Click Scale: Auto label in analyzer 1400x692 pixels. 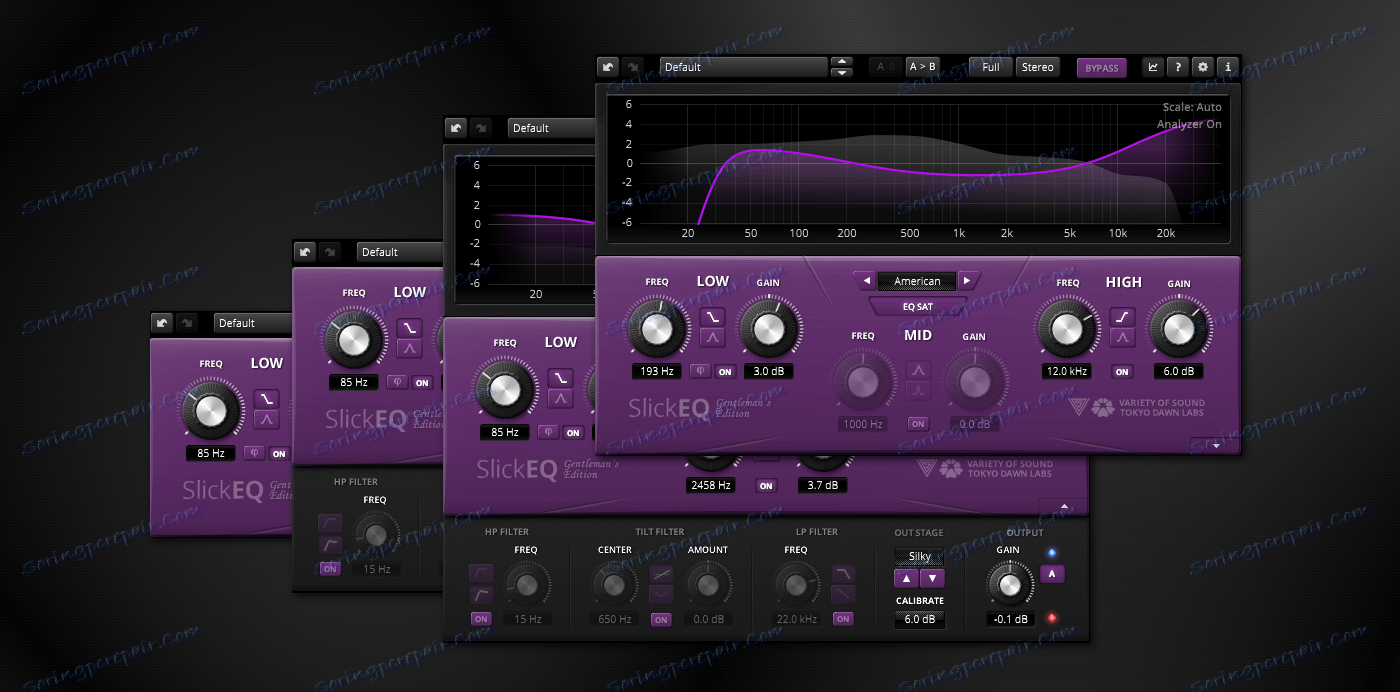tap(1192, 107)
